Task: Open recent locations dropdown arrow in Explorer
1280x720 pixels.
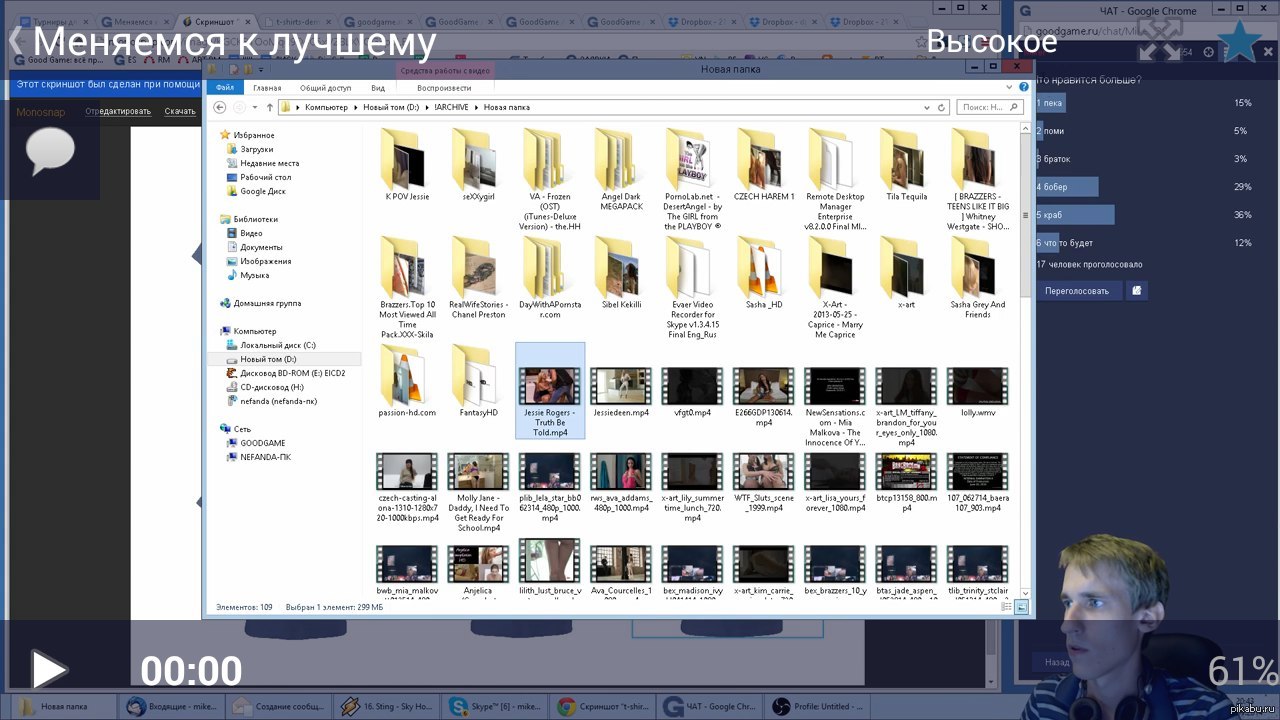Action: (x=255, y=107)
